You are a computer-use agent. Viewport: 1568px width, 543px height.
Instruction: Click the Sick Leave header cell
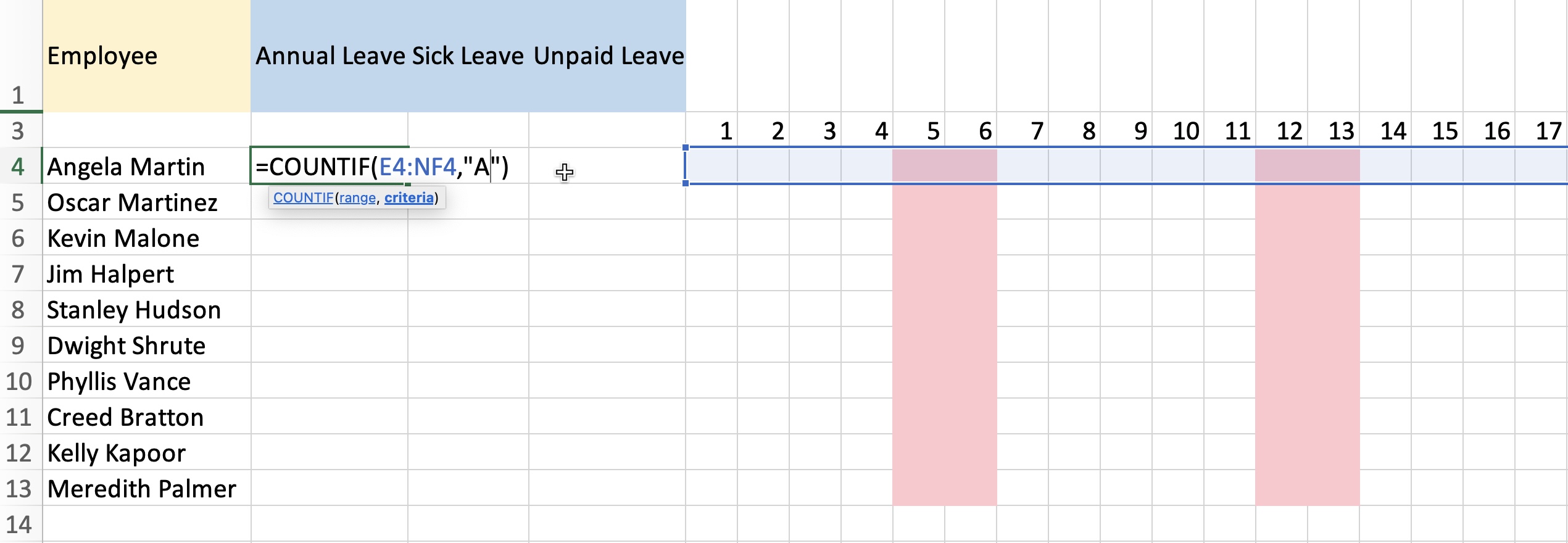click(468, 56)
